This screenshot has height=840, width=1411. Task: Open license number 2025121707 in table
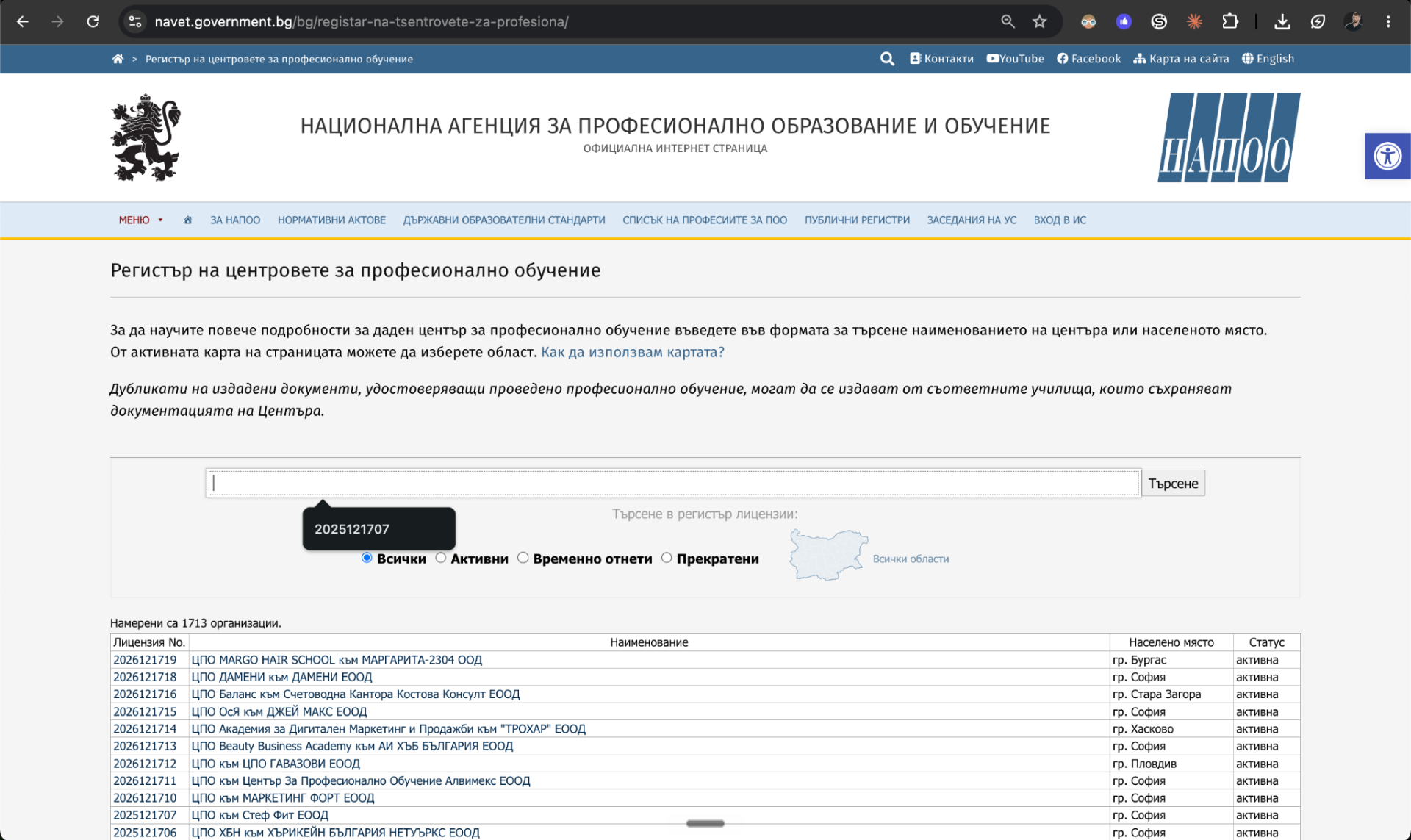click(x=145, y=815)
